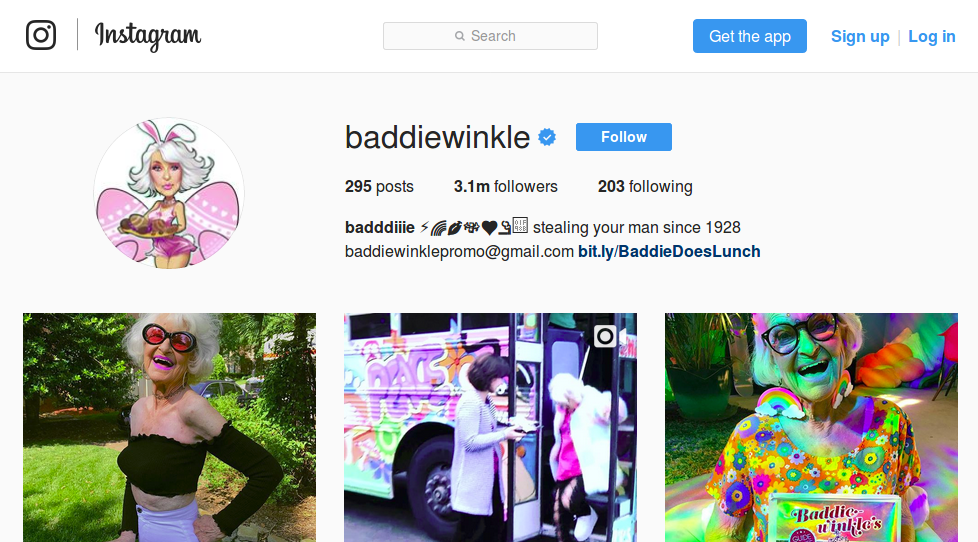
Task: Click the magnifier icon in search box
Action: 460,36
